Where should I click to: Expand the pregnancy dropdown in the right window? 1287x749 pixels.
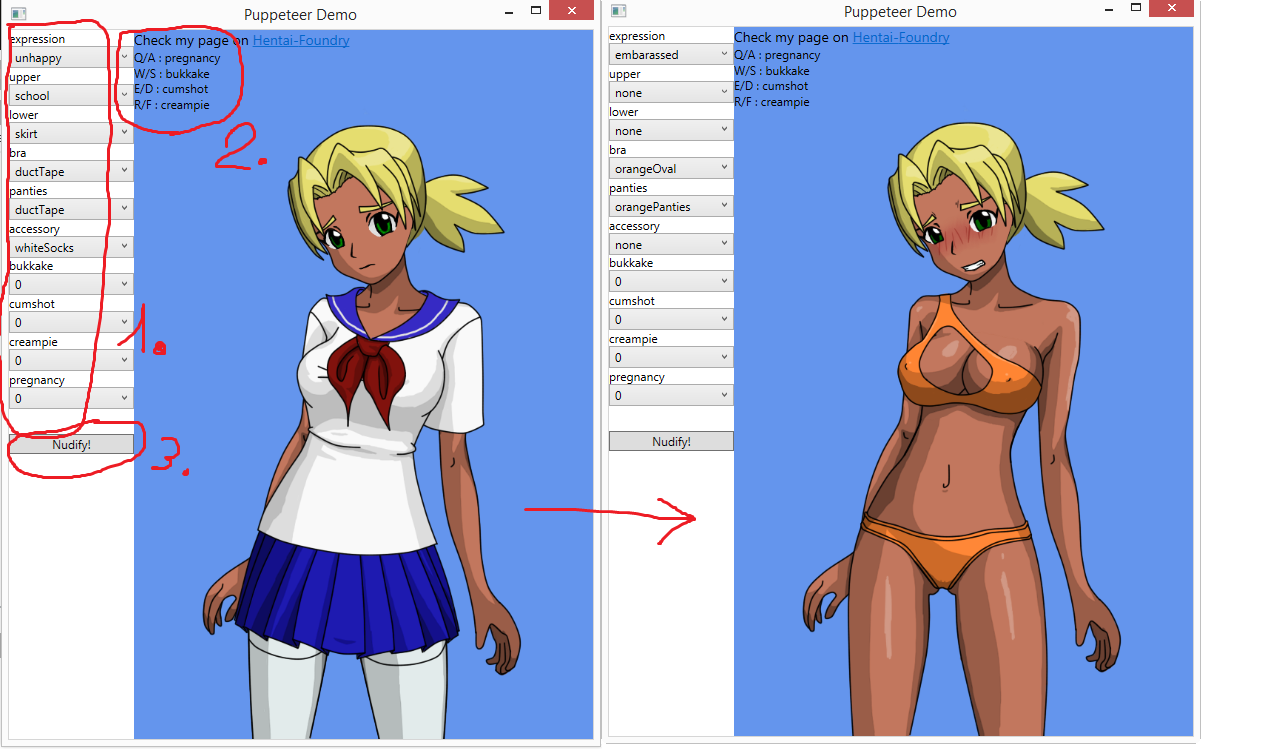point(671,396)
